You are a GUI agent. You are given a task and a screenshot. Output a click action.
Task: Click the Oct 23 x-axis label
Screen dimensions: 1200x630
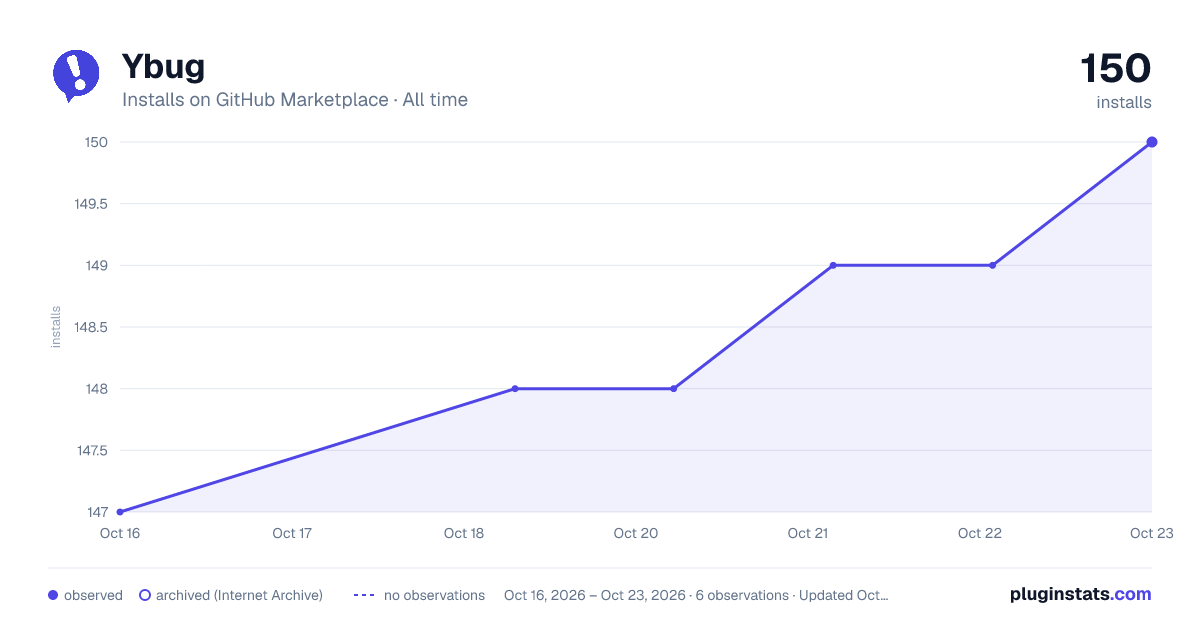coord(1151,533)
